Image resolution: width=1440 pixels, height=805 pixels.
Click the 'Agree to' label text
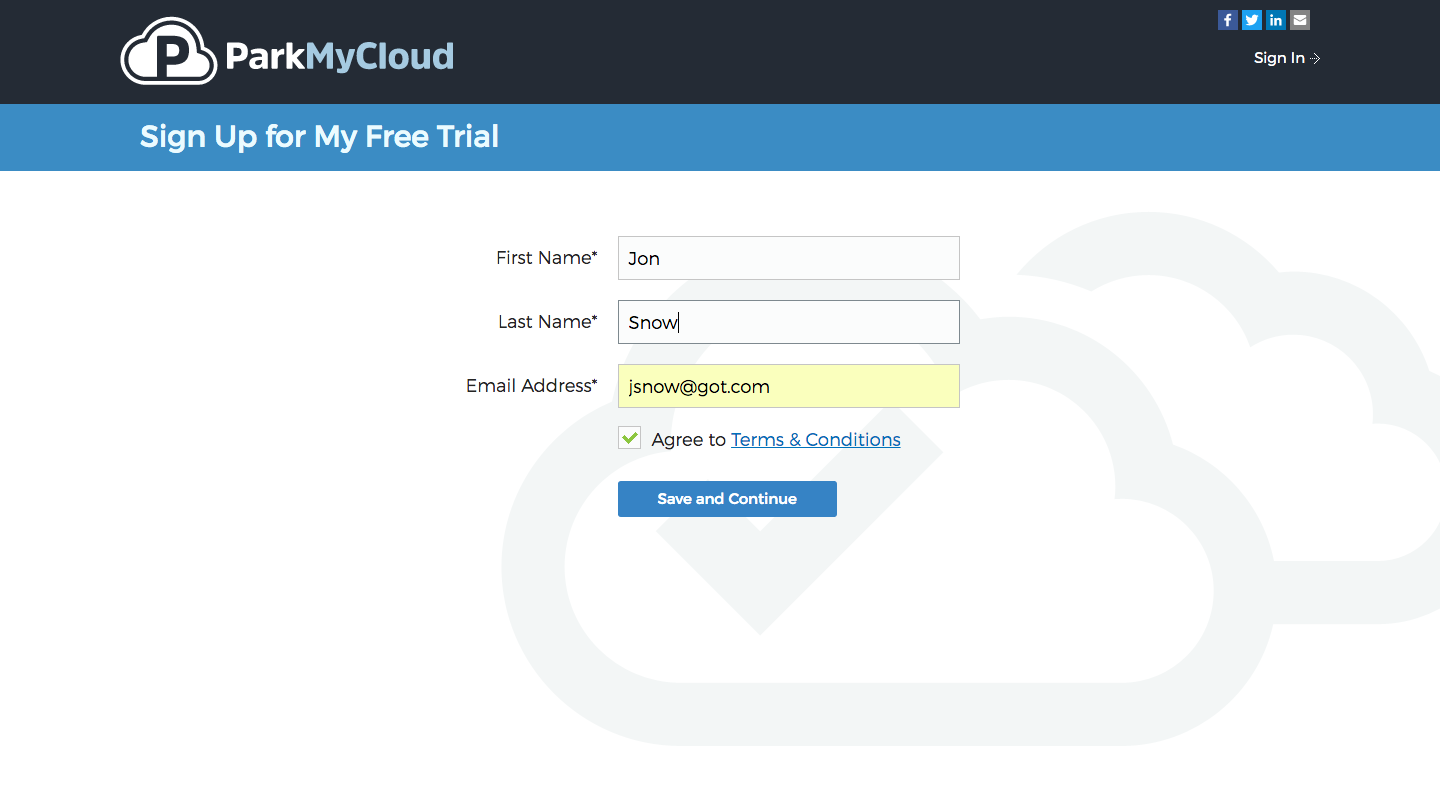tap(688, 440)
